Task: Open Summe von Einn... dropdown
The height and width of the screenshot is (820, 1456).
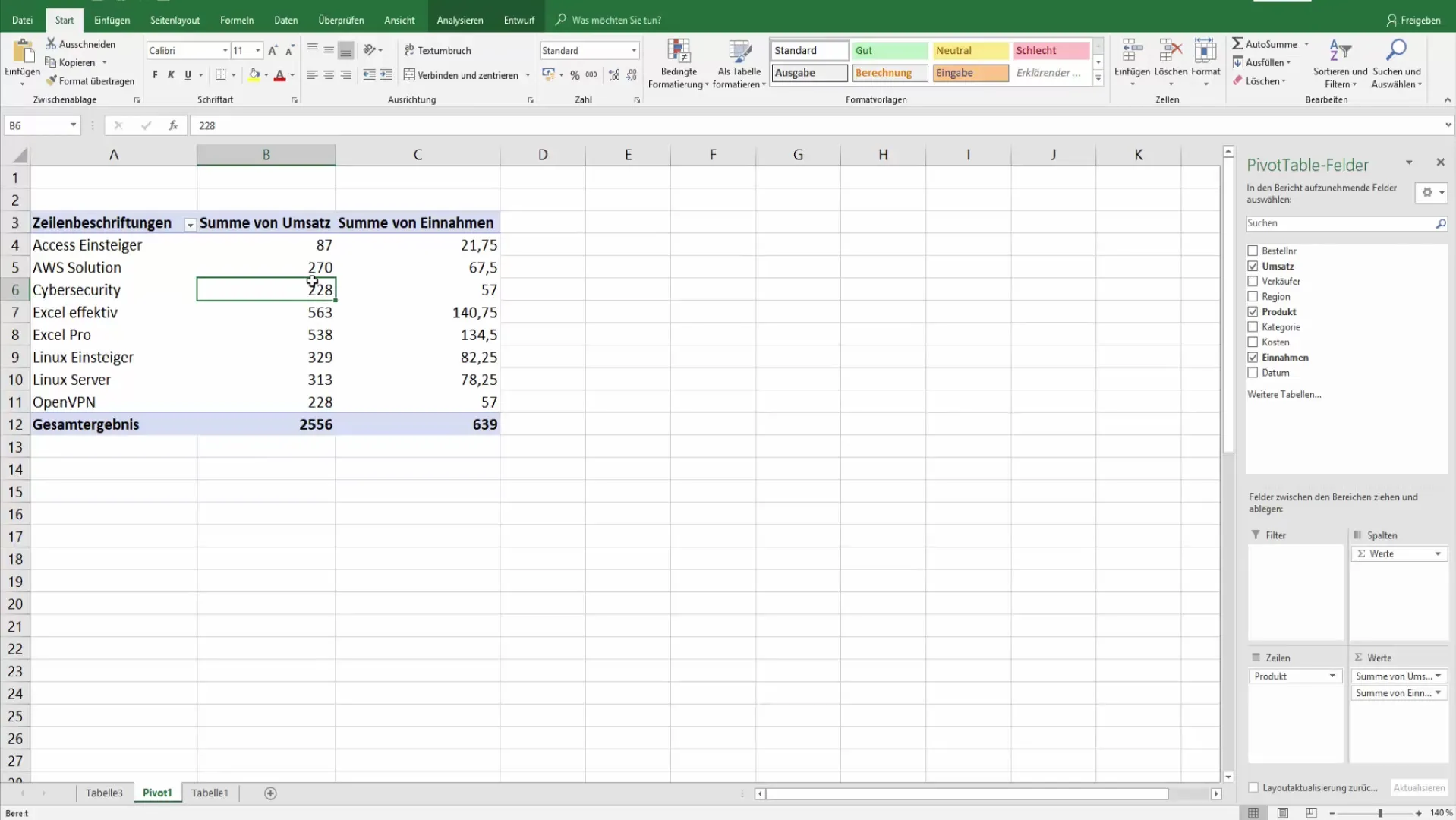Action: pyautogui.click(x=1438, y=692)
